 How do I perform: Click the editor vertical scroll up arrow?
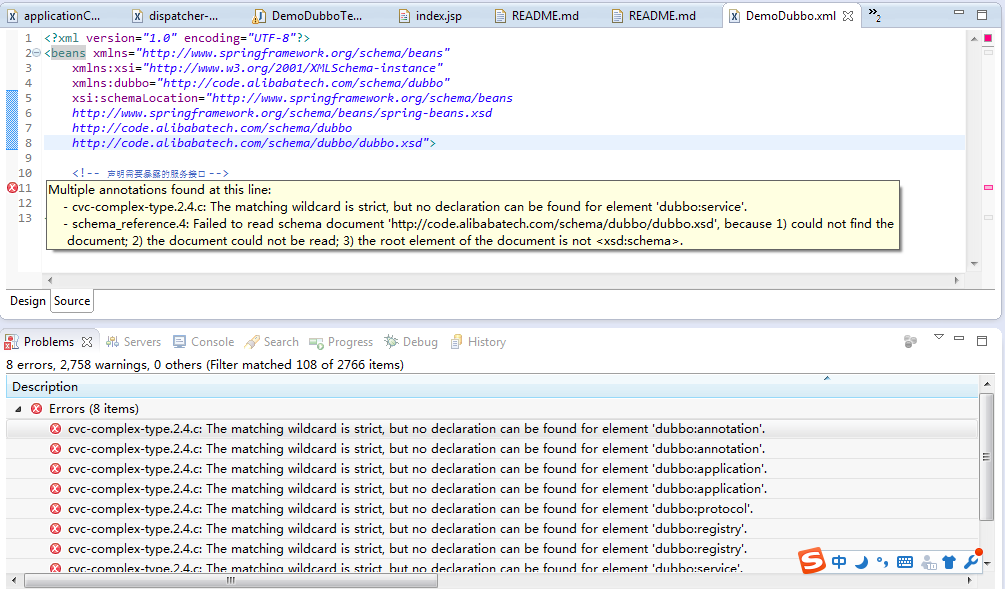(974, 38)
